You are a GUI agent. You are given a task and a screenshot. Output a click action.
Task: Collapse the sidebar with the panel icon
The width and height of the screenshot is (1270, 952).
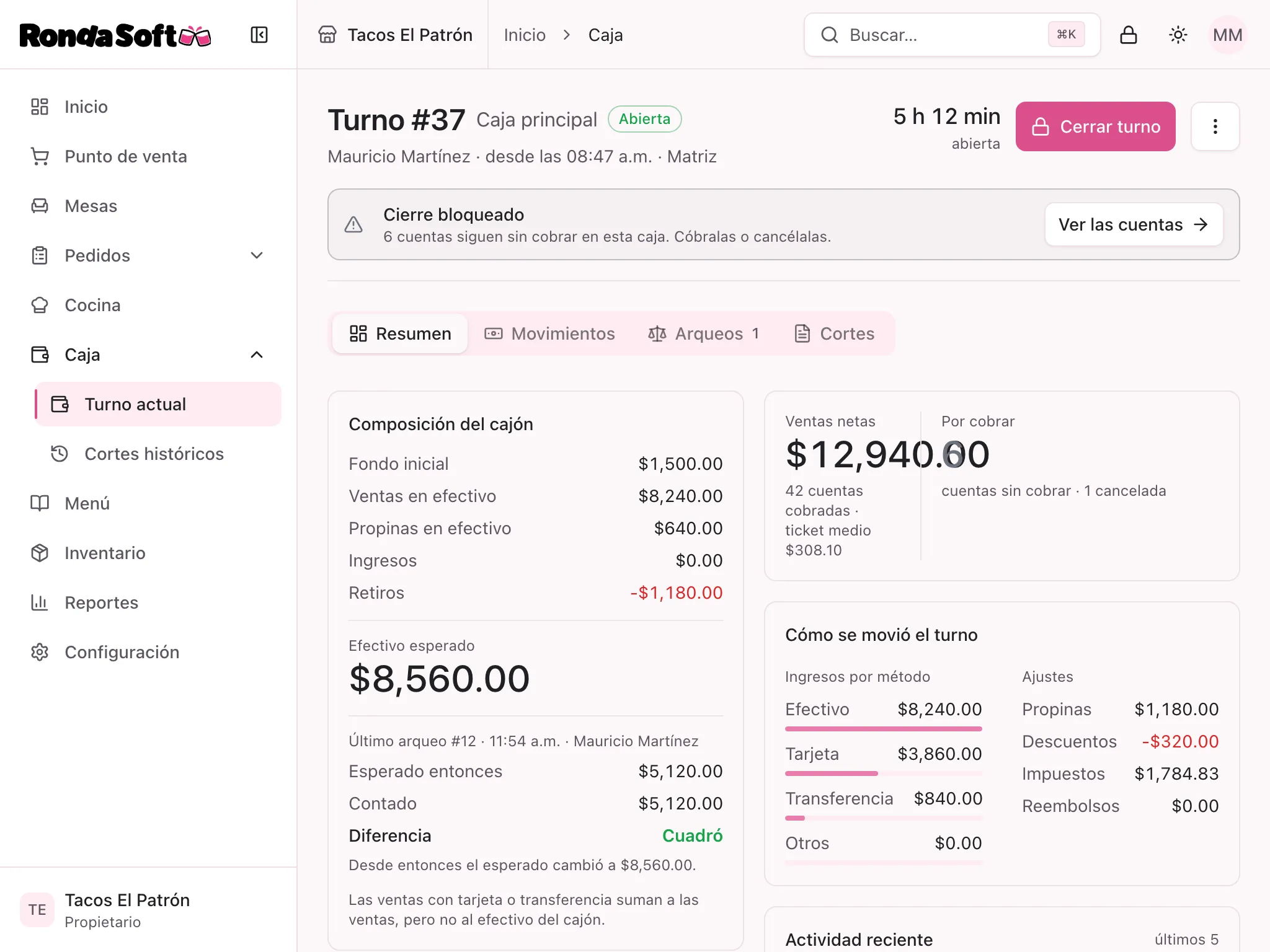pos(259,35)
